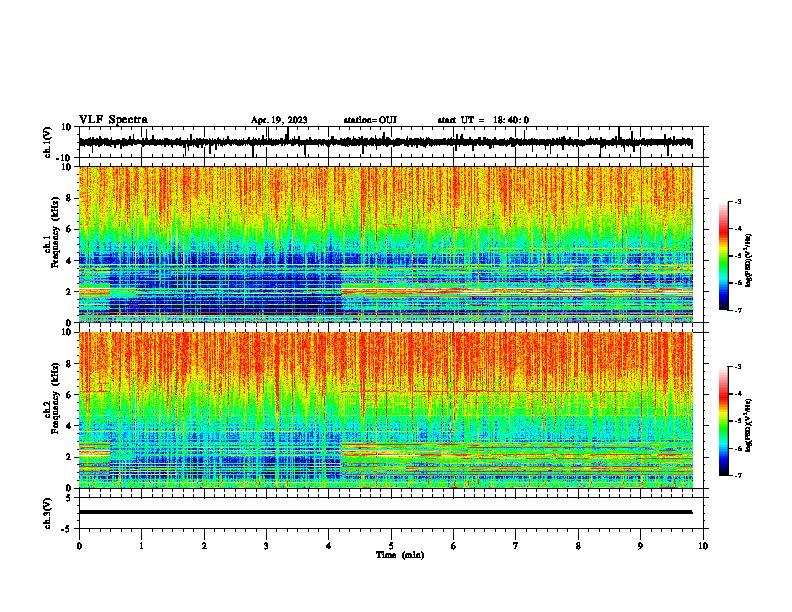This screenshot has width=792, height=612.
Task: Click the 6 kHz tick on ch.1 frequency axis
Action: pyautogui.click(x=69, y=229)
